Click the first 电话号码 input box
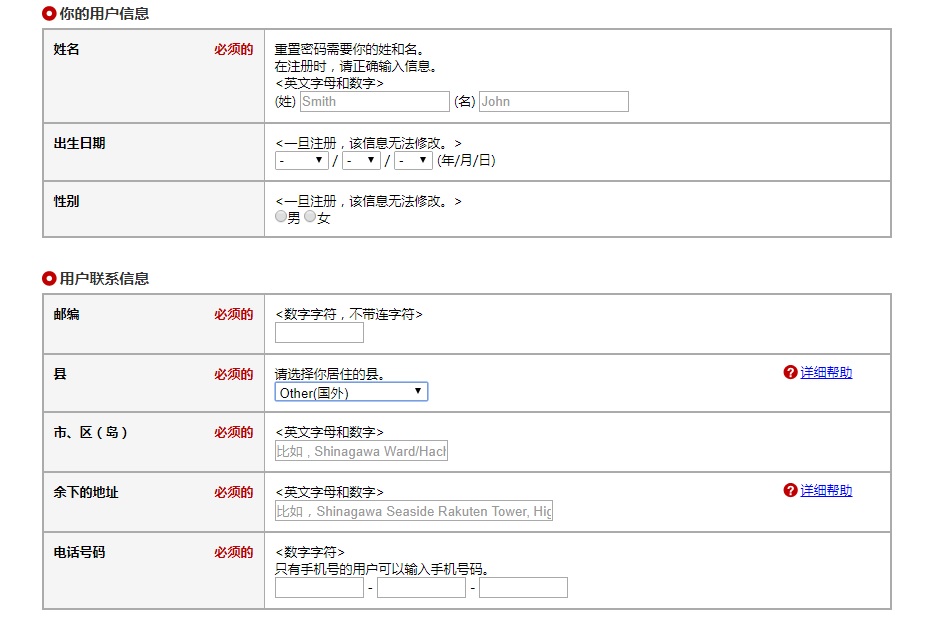 pos(319,588)
